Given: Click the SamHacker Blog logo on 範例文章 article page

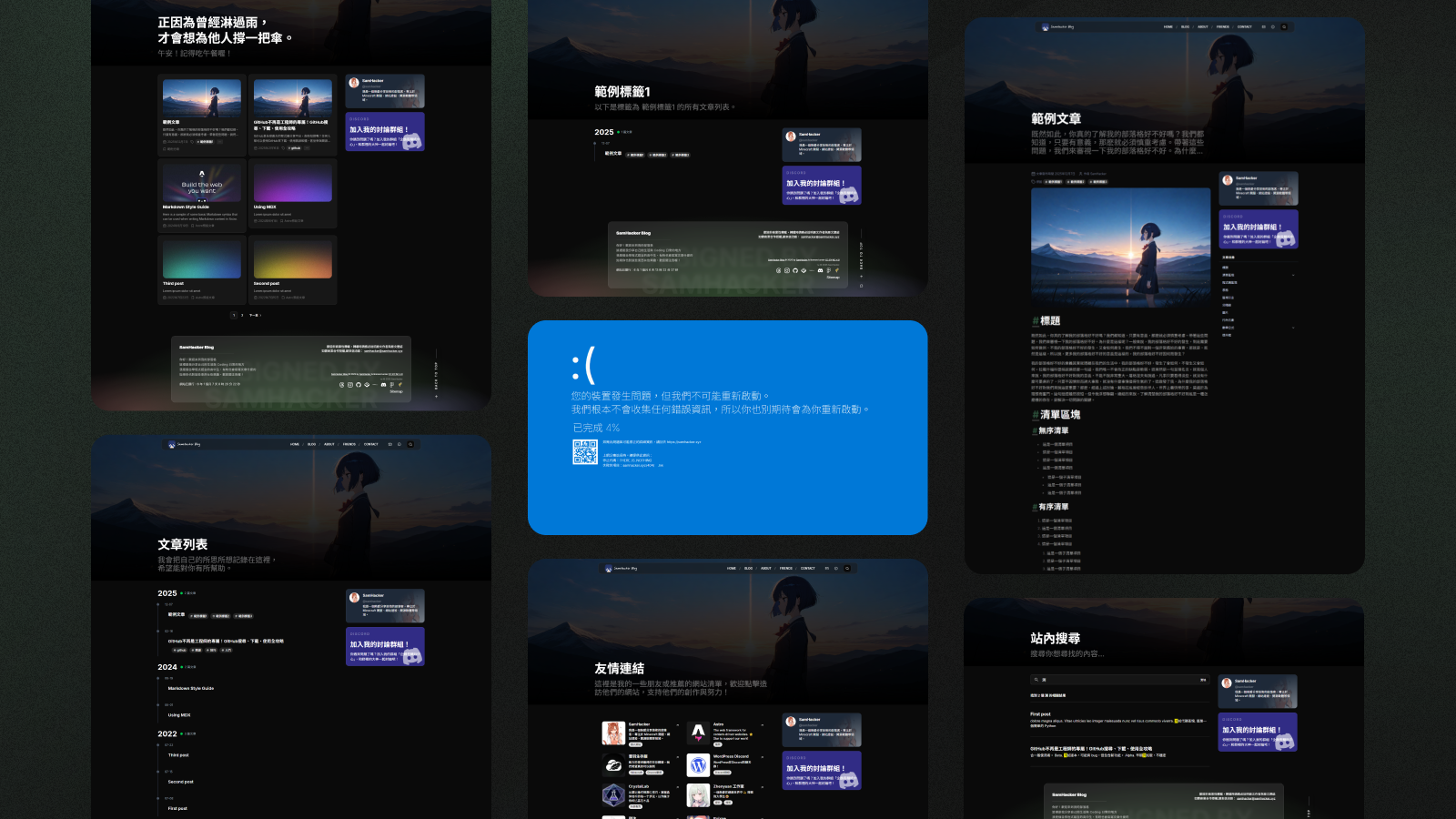Looking at the screenshot, I should pyautogui.click(x=1058, y=27).
